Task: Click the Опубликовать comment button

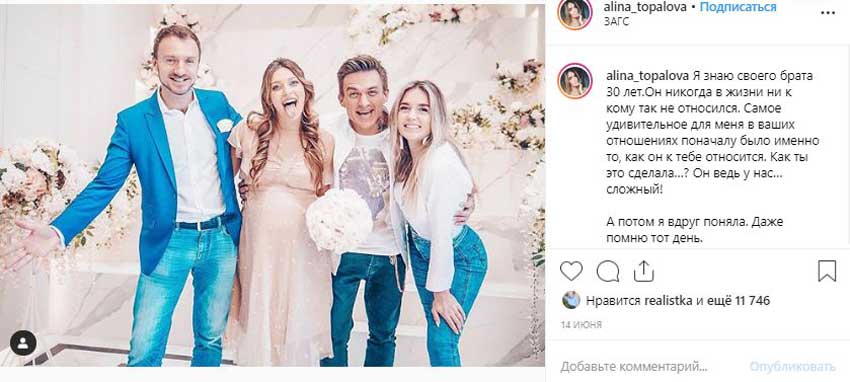Action: tap(792, 366)
